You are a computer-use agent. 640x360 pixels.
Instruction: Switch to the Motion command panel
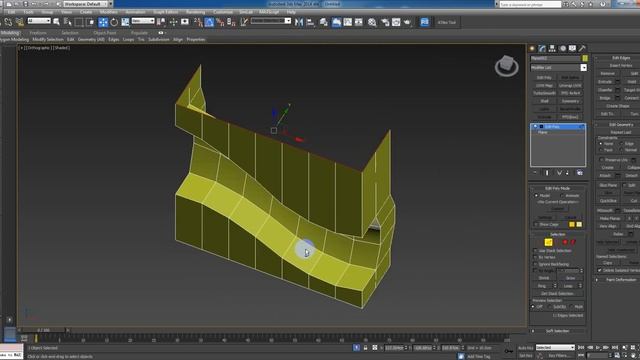click(x=562, y=48)
